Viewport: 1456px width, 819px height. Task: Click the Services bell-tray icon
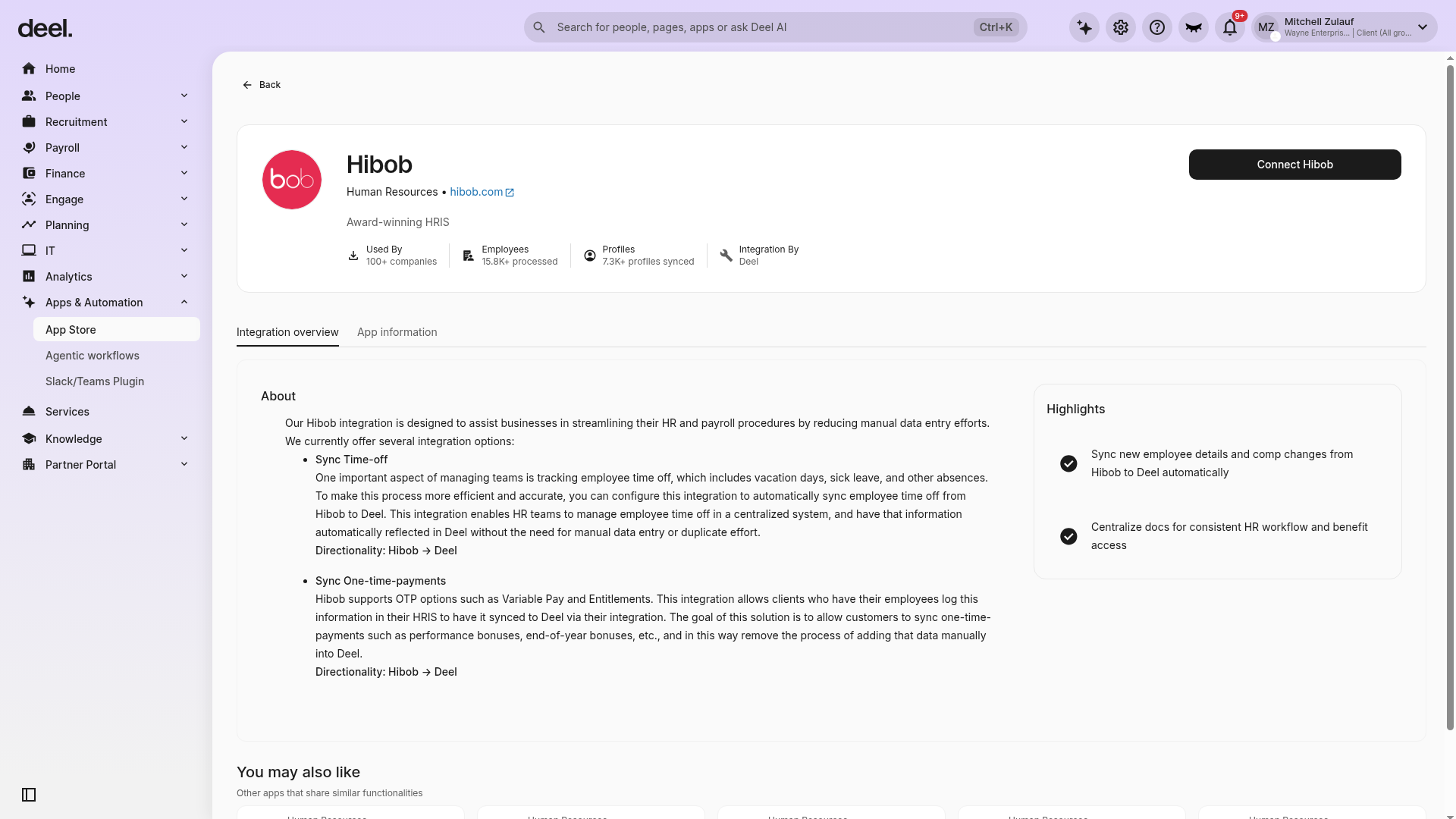[x=29, y=412]
